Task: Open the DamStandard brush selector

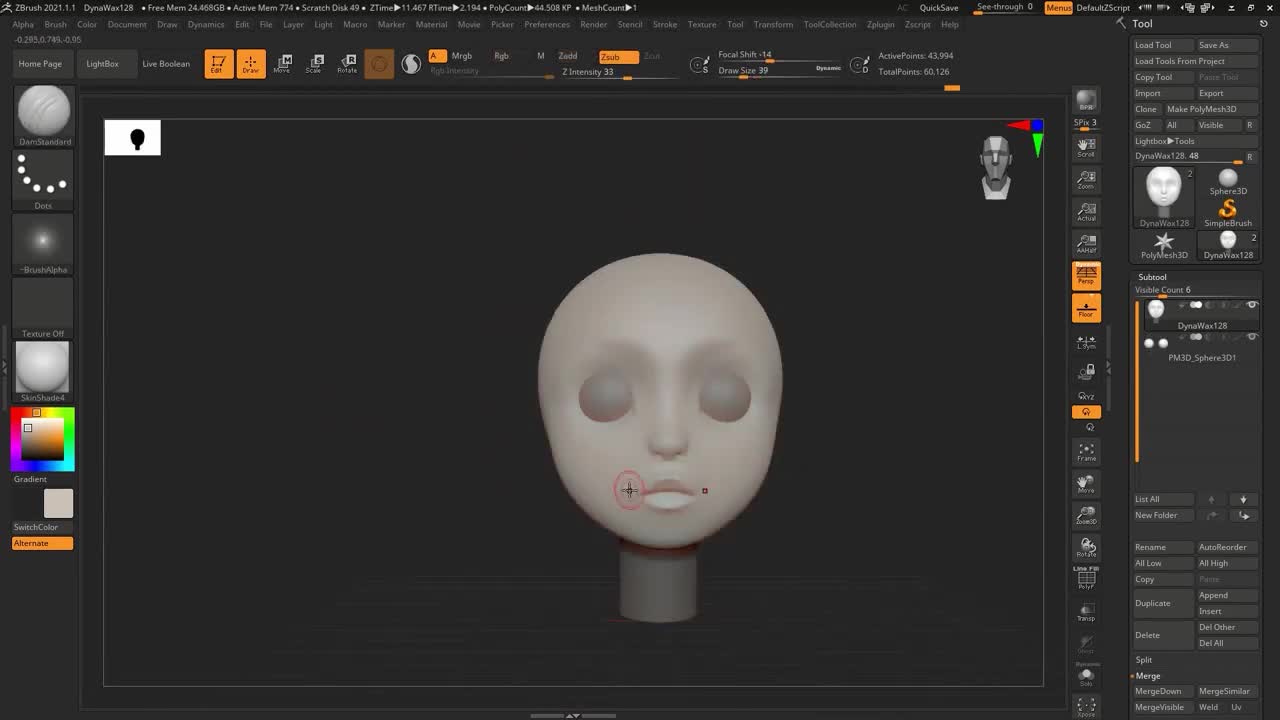Action: click(x=44, y=116)
